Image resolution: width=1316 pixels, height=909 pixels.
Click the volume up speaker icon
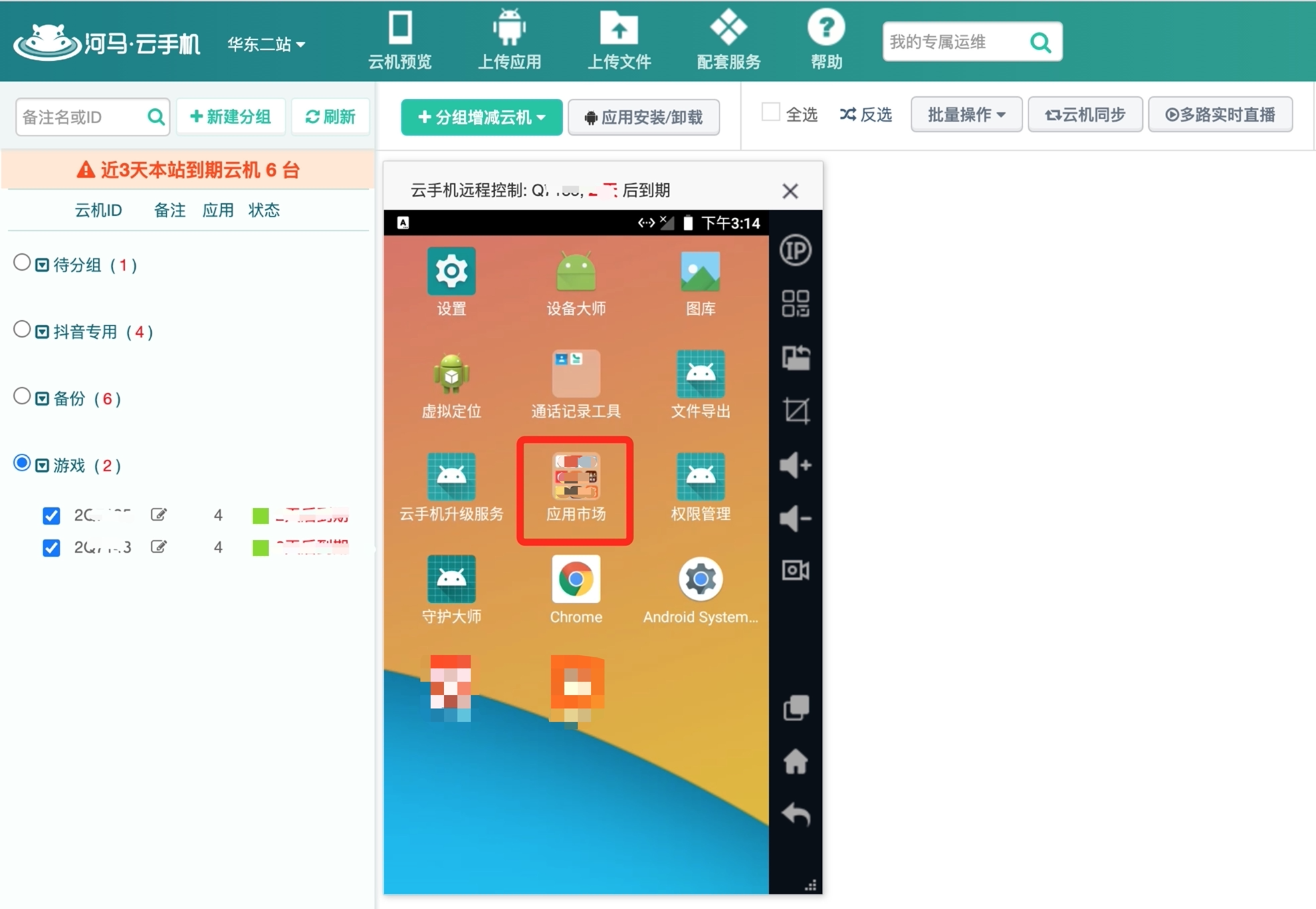click(795, 465)
